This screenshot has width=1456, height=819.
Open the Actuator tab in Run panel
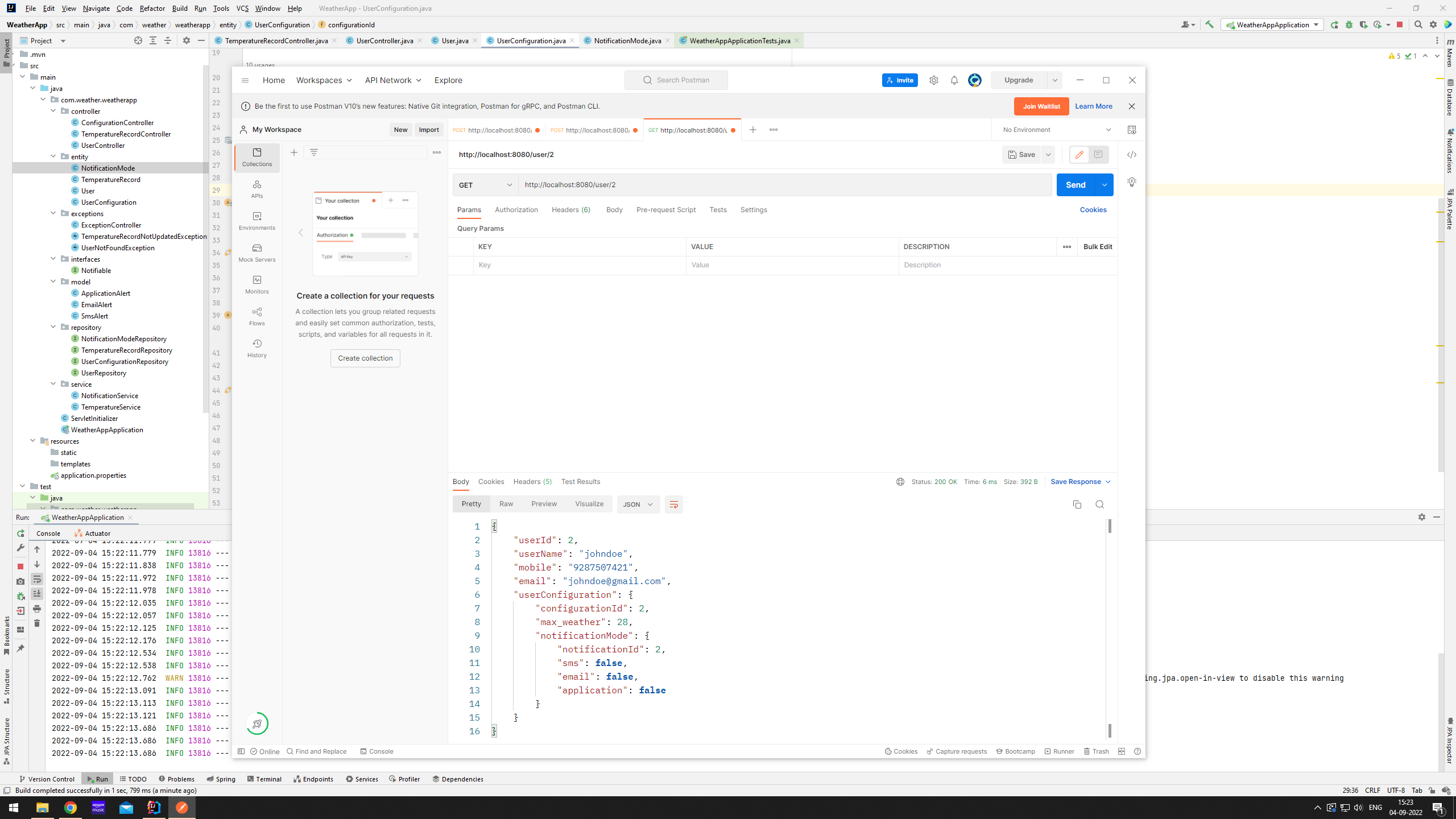(92, 533)
